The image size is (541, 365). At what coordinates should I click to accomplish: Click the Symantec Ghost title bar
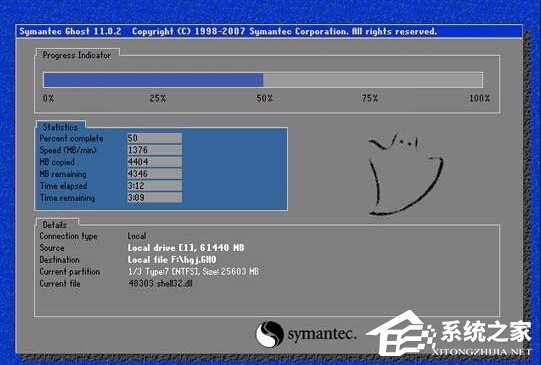point(269,31)
